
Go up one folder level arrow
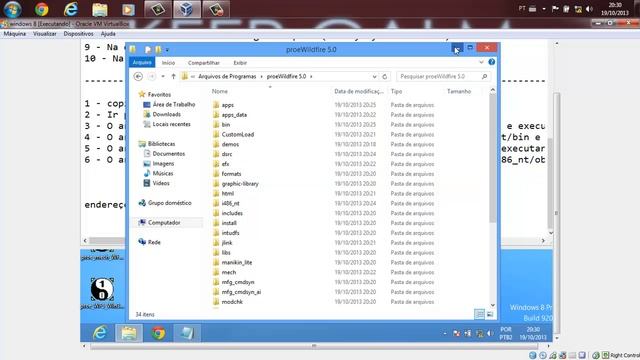(173, 76)
